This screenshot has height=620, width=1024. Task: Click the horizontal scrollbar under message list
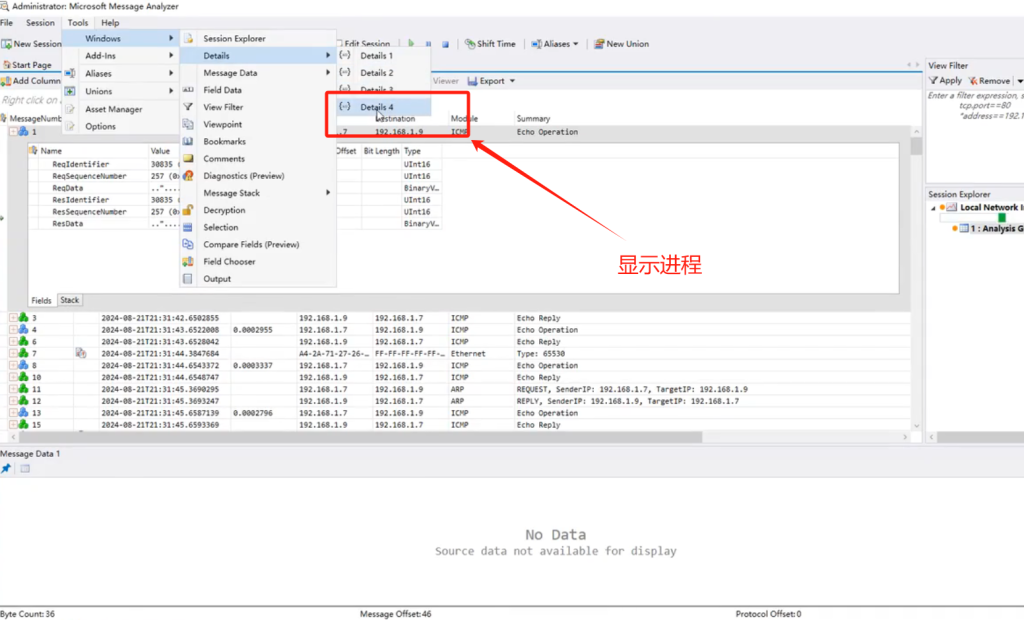358,437
